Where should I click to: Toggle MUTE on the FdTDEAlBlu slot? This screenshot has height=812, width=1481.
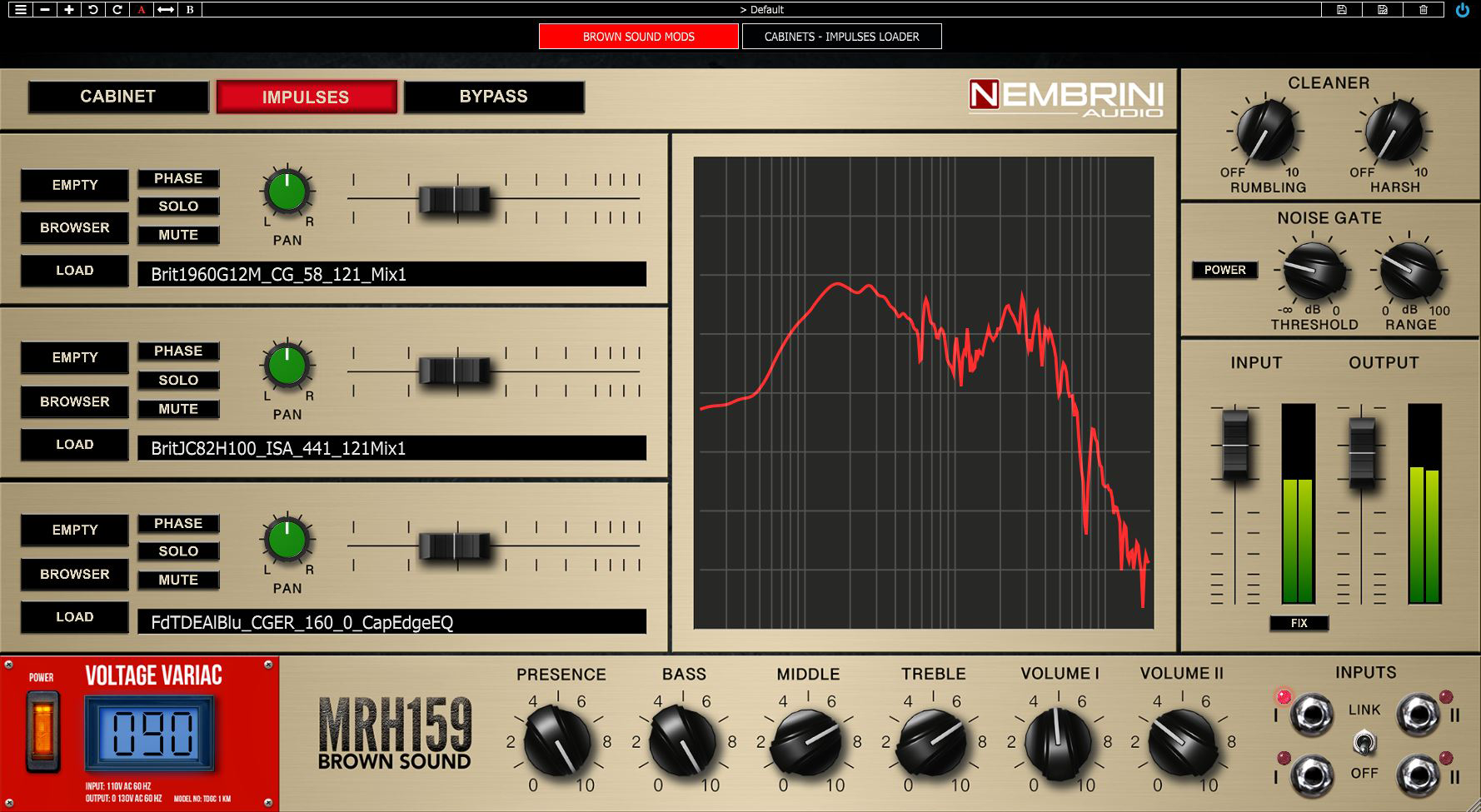click(178, 580)
